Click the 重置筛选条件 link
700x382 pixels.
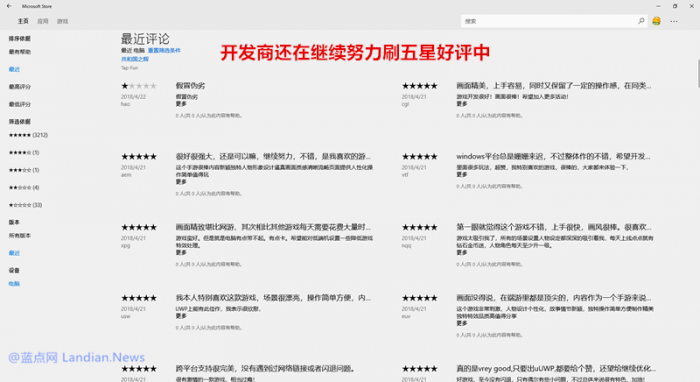point(164,50)
